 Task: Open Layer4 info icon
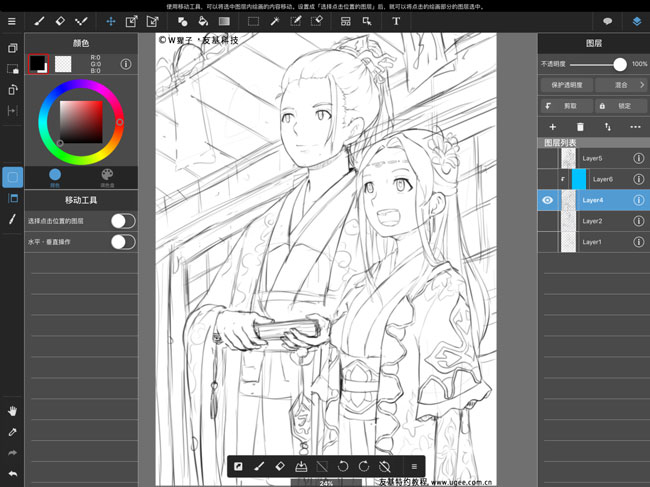(638, 200)
